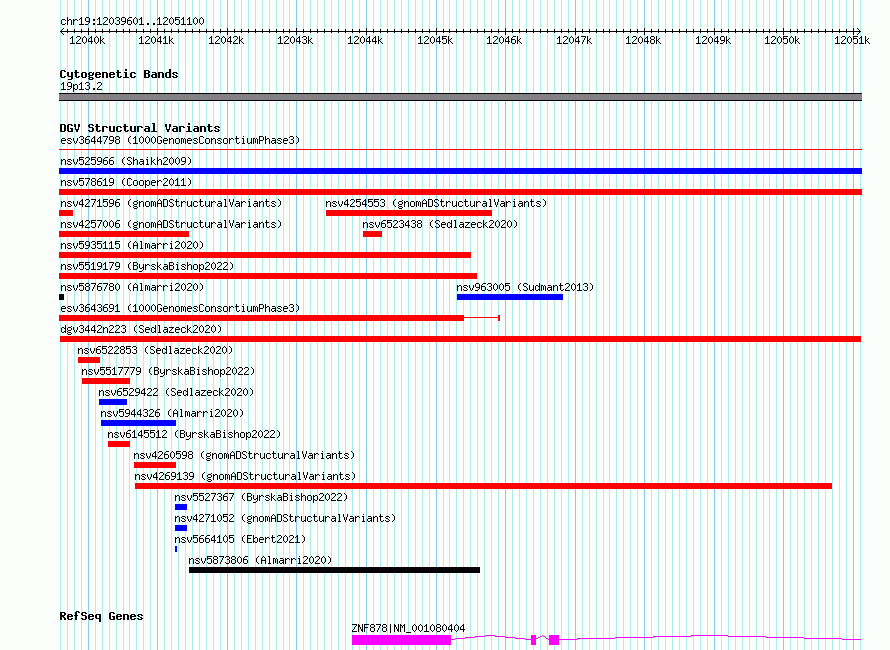This screenshot has height=650, width=890.
Task: Click the blue nsv5944326 Almarri2020 bar
Action: [x=138, y=423]
